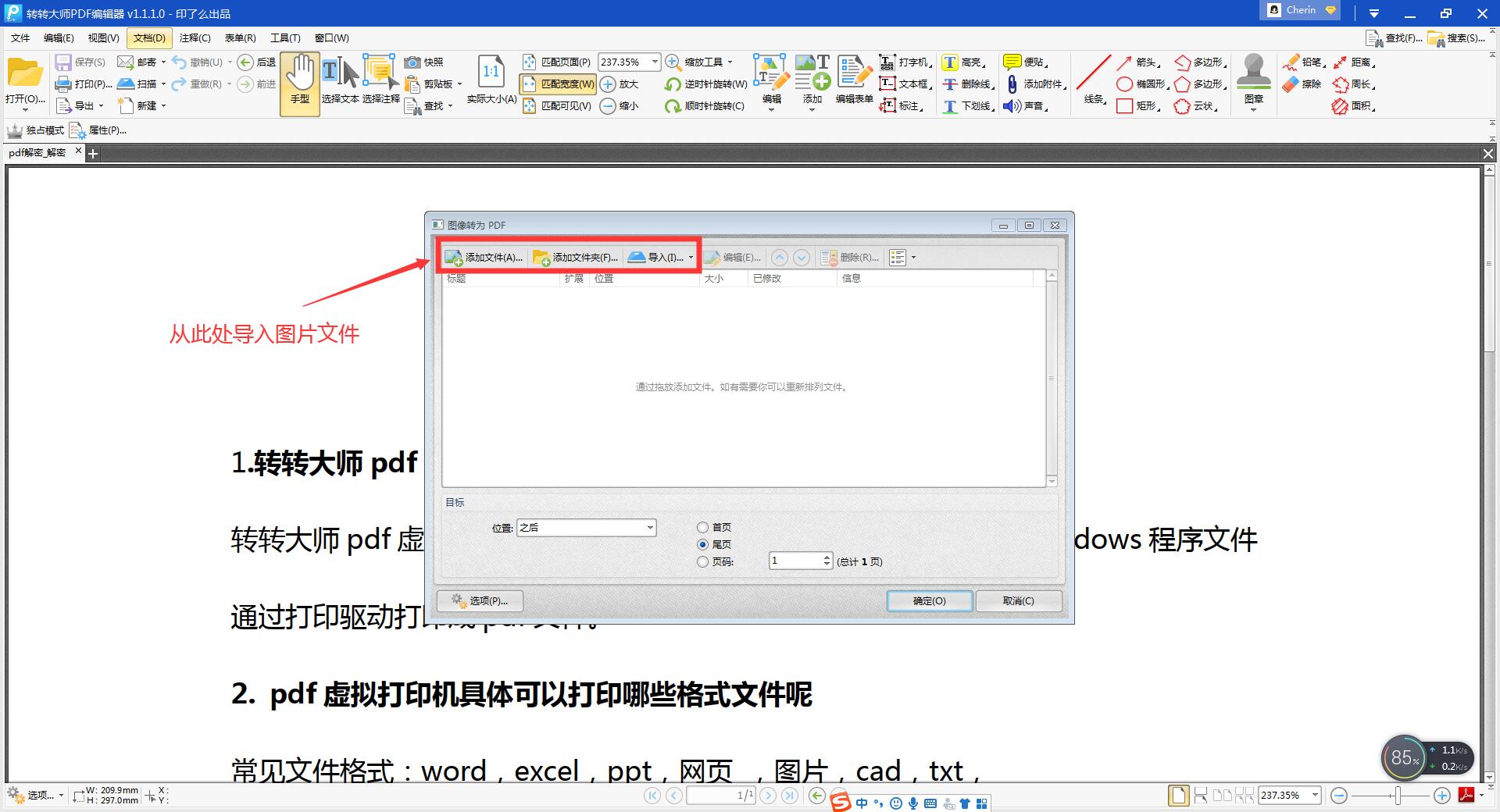This screenshot has width=1500, height=812.
Task: Click Fit Page (匹配页面) icon
Action: [x=529, y=62]
